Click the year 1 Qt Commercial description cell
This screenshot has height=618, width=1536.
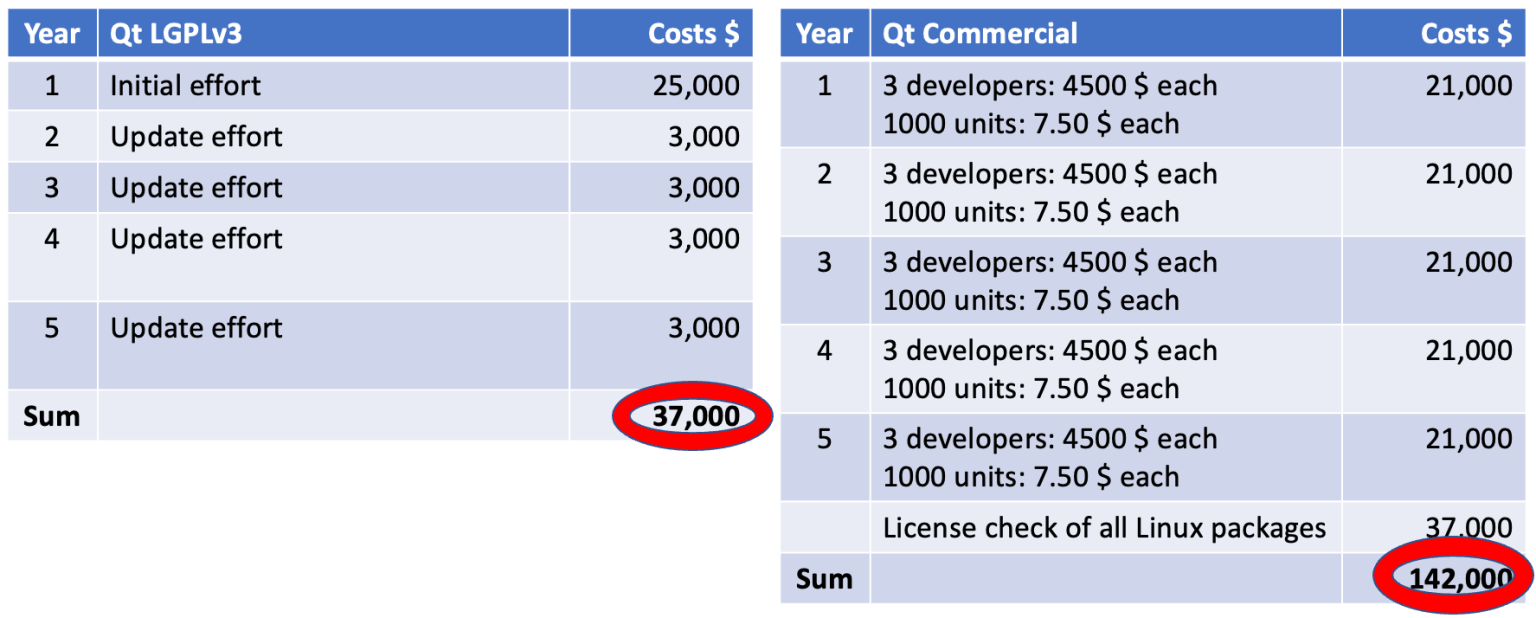click(1050, 105)
